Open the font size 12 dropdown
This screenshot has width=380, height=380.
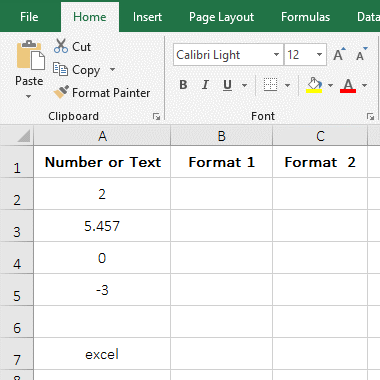tap(319, 54)
